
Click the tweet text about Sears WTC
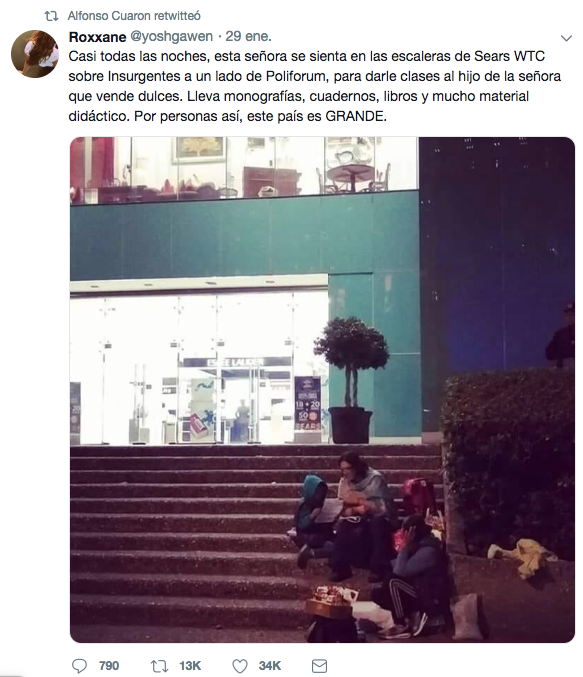[314, 86]
